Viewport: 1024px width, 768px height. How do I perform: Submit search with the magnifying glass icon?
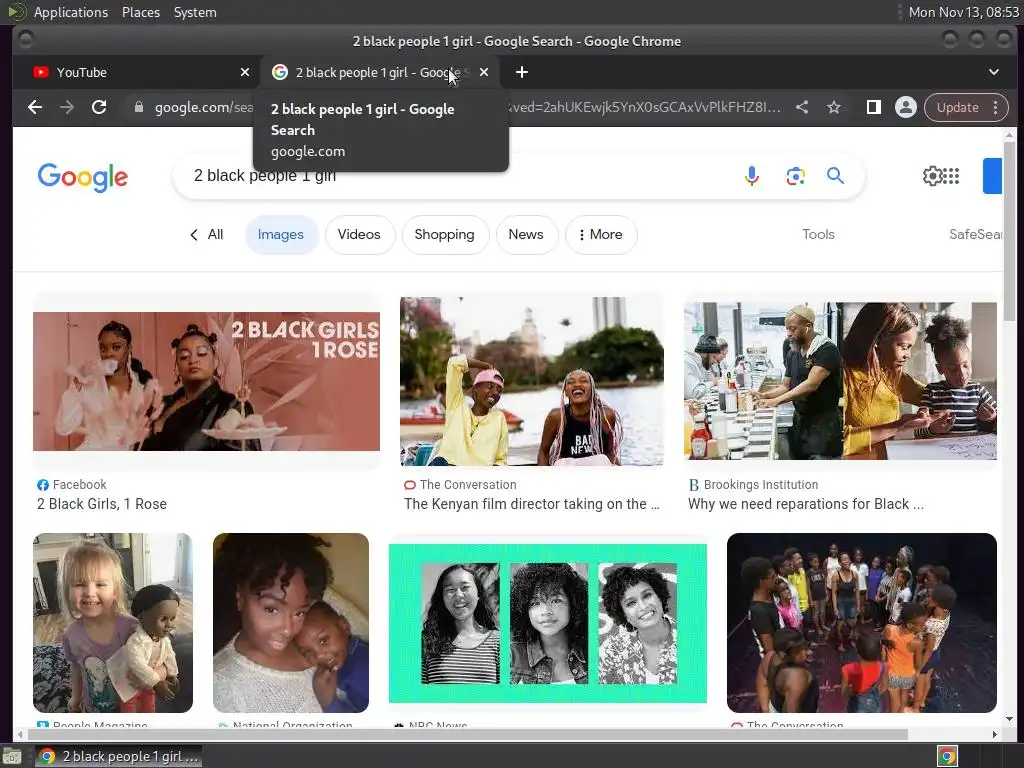(835, 176)
